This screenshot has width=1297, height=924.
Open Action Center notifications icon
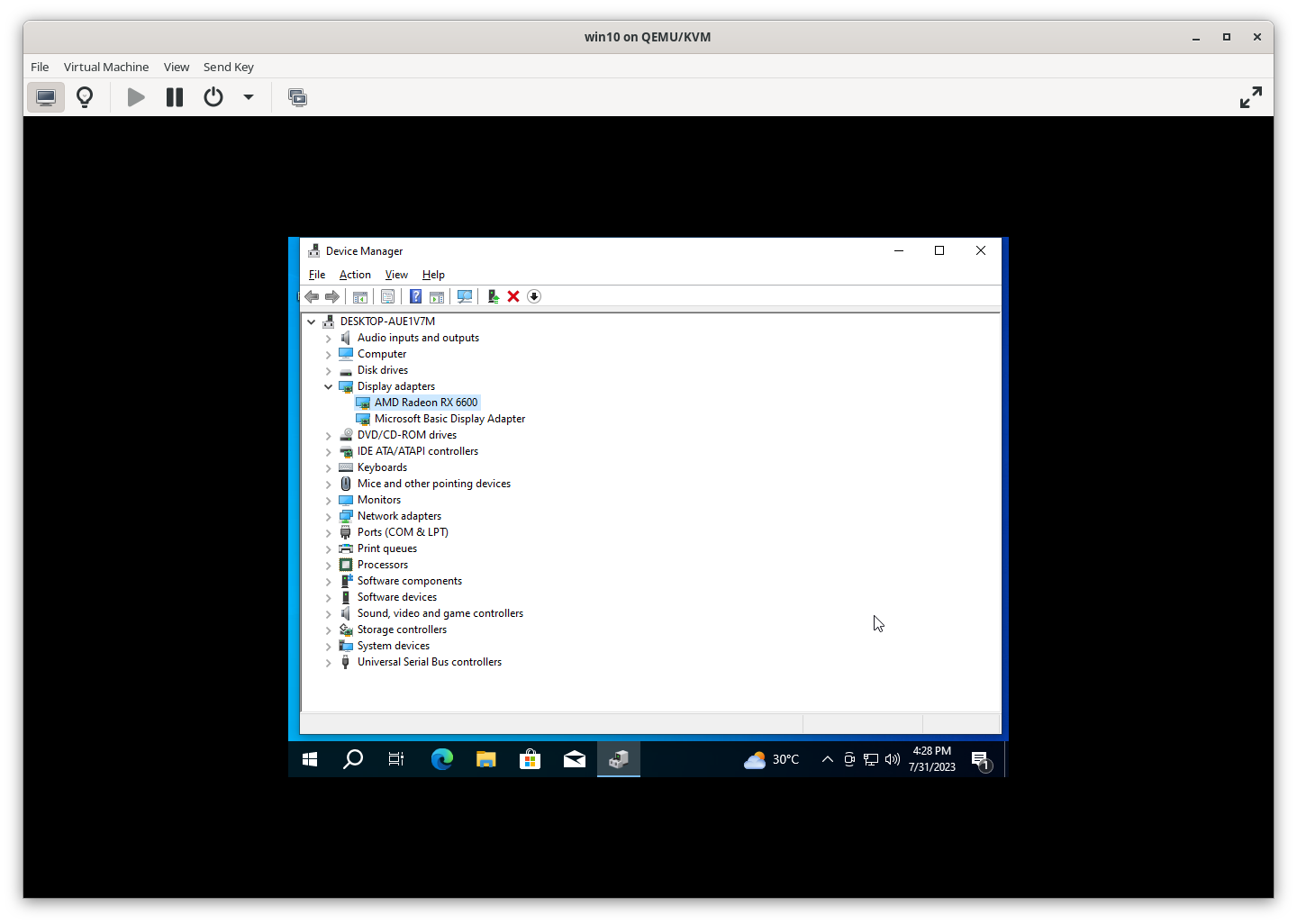click(x=981, y=761)
